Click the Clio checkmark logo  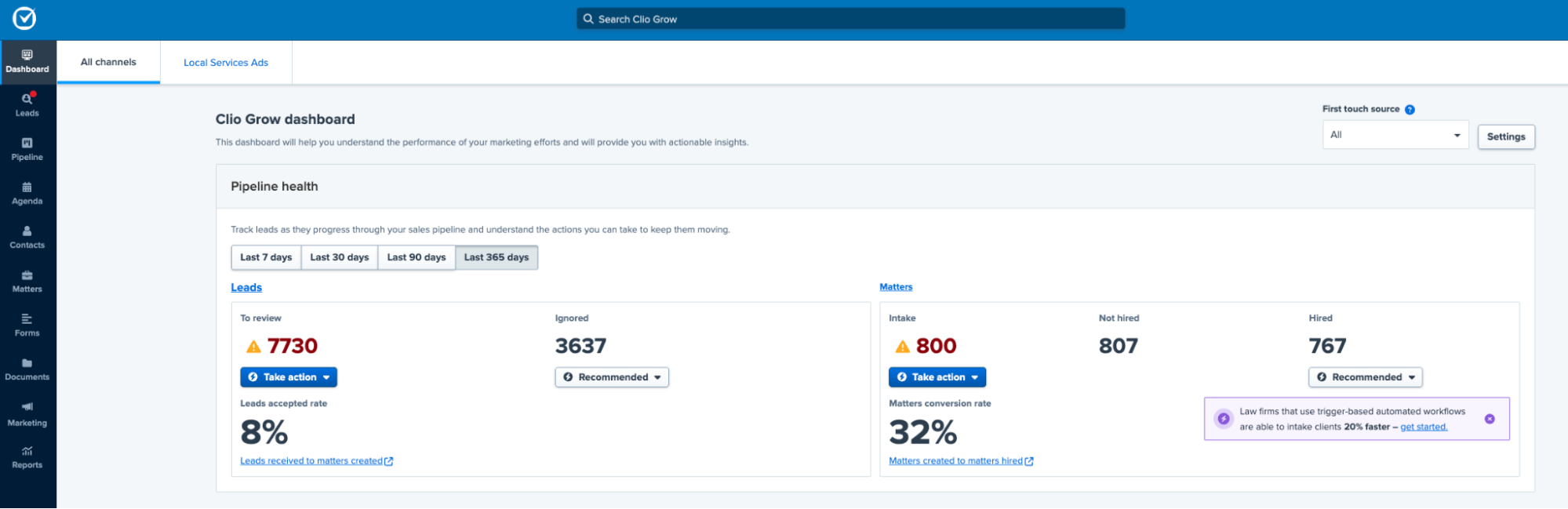click(x=24, y=18)
